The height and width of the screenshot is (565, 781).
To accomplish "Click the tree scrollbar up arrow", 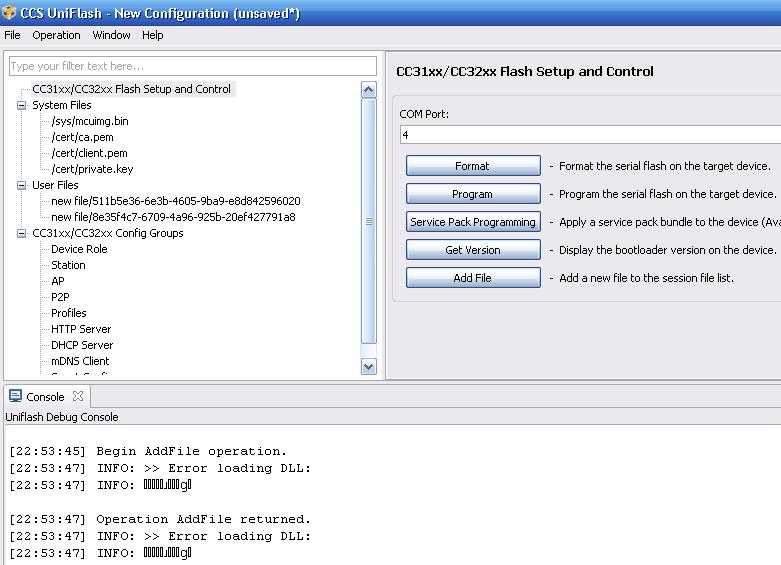I will (x=369, y=90).
